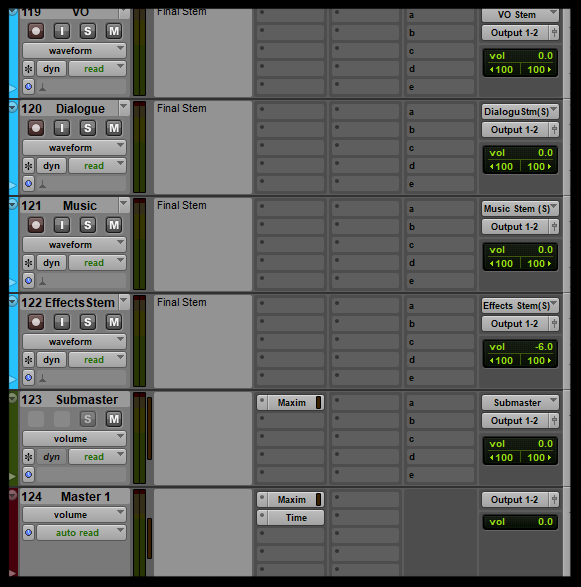Open the VO Stem input selector
The image size is (581, 587).
[x=520, y=15]
